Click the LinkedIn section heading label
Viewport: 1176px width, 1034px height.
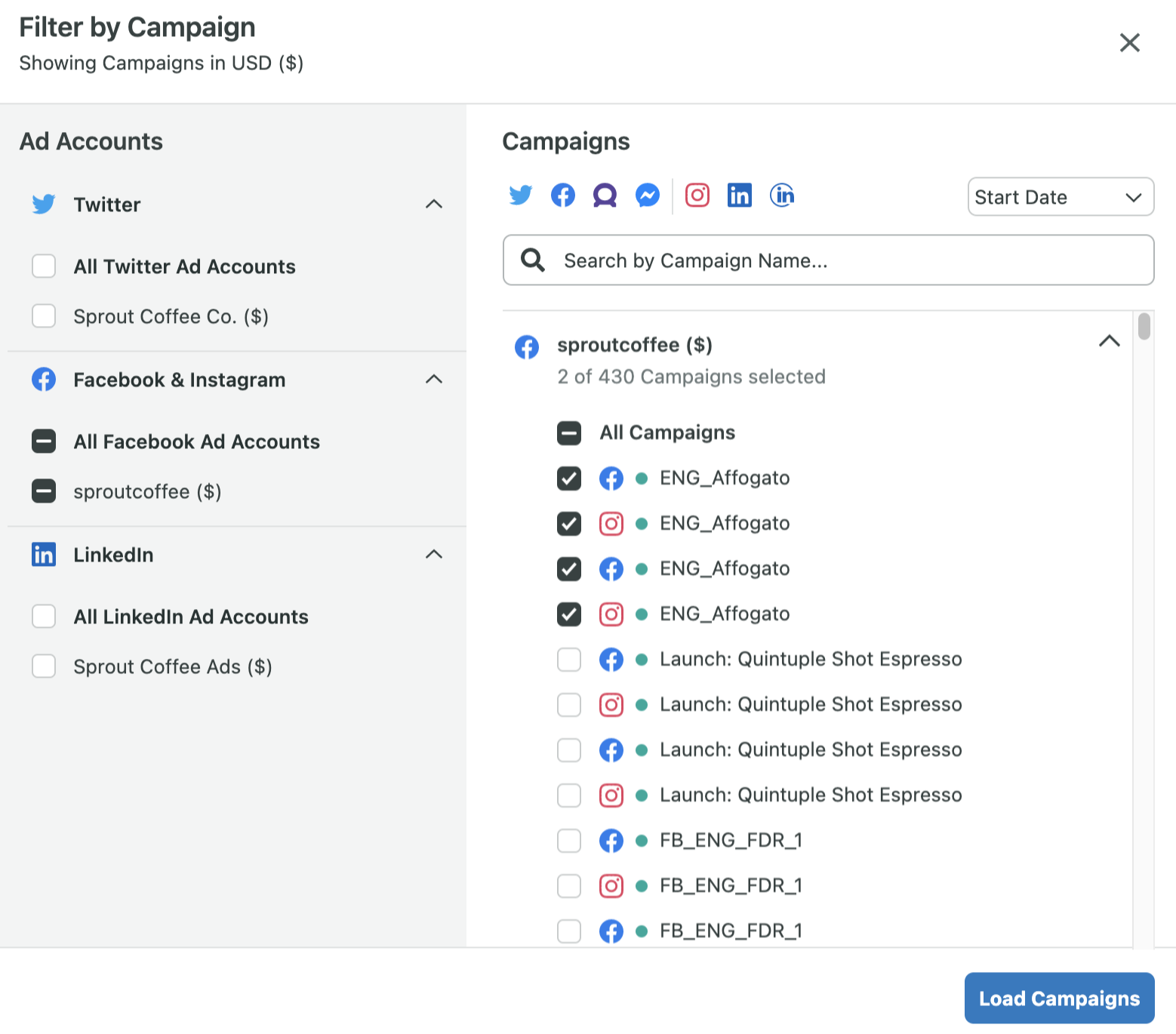(113, 555)
